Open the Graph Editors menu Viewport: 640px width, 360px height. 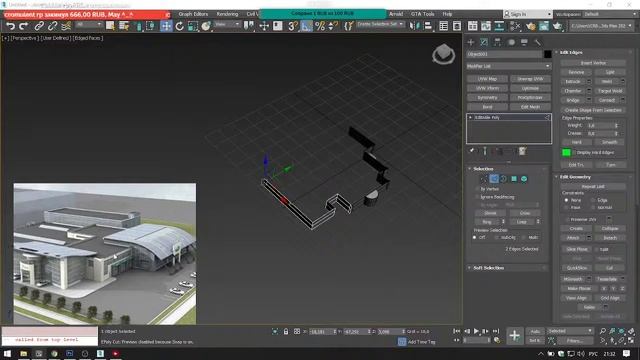click(x=193, y=14)
